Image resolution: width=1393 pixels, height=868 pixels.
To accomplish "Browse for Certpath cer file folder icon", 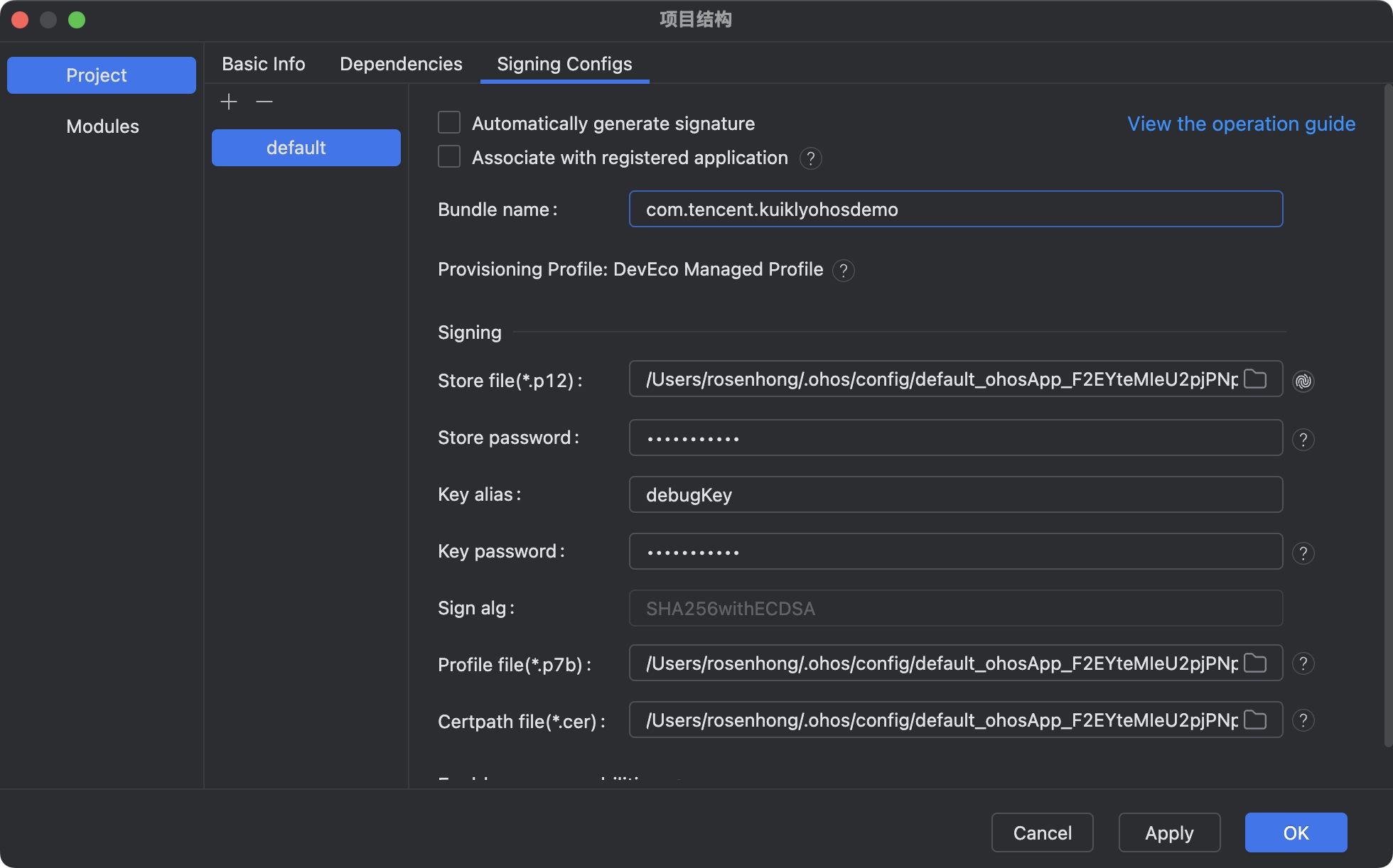I will point(1255,720).
